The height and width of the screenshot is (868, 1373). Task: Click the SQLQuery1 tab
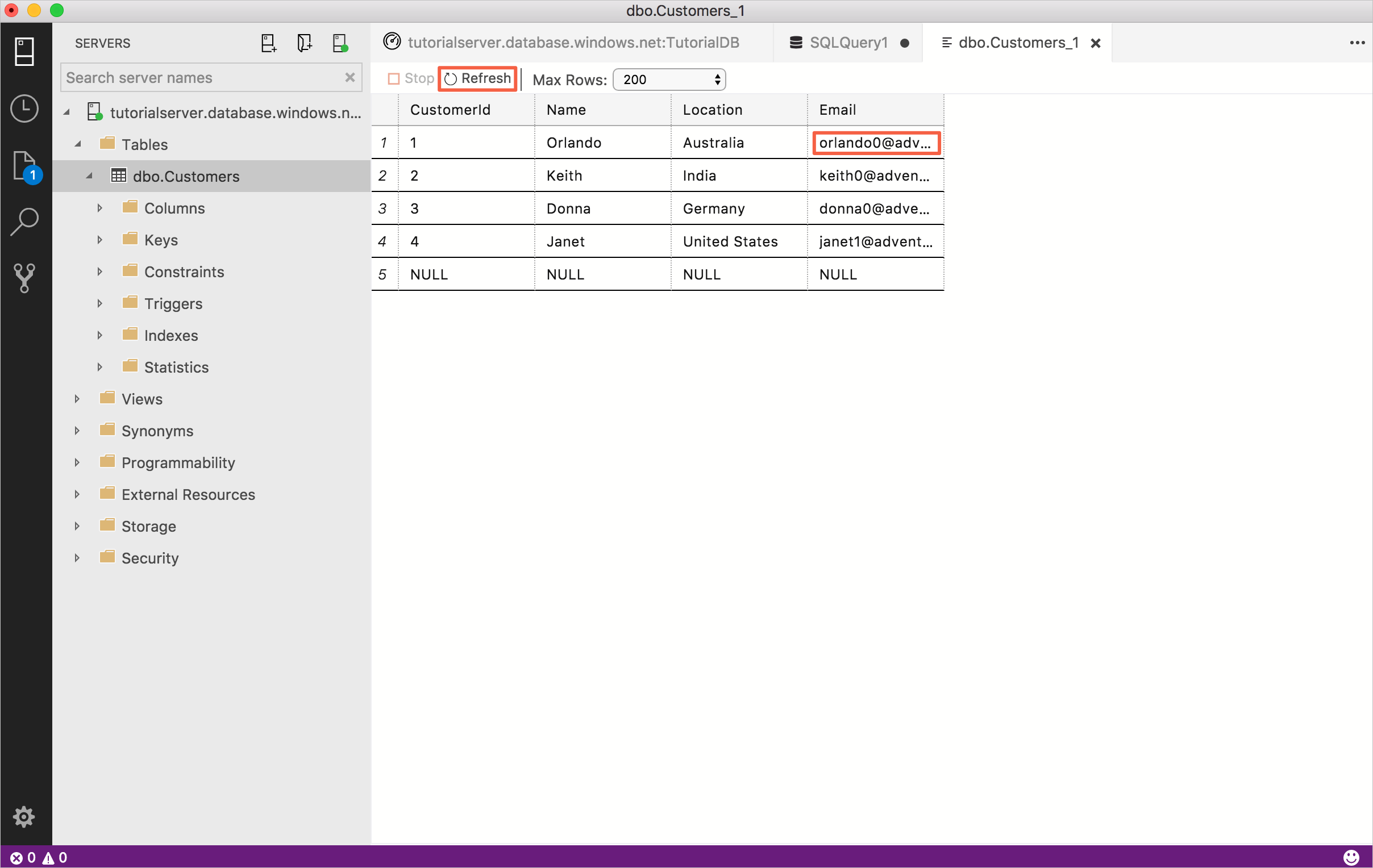[848, 43]
